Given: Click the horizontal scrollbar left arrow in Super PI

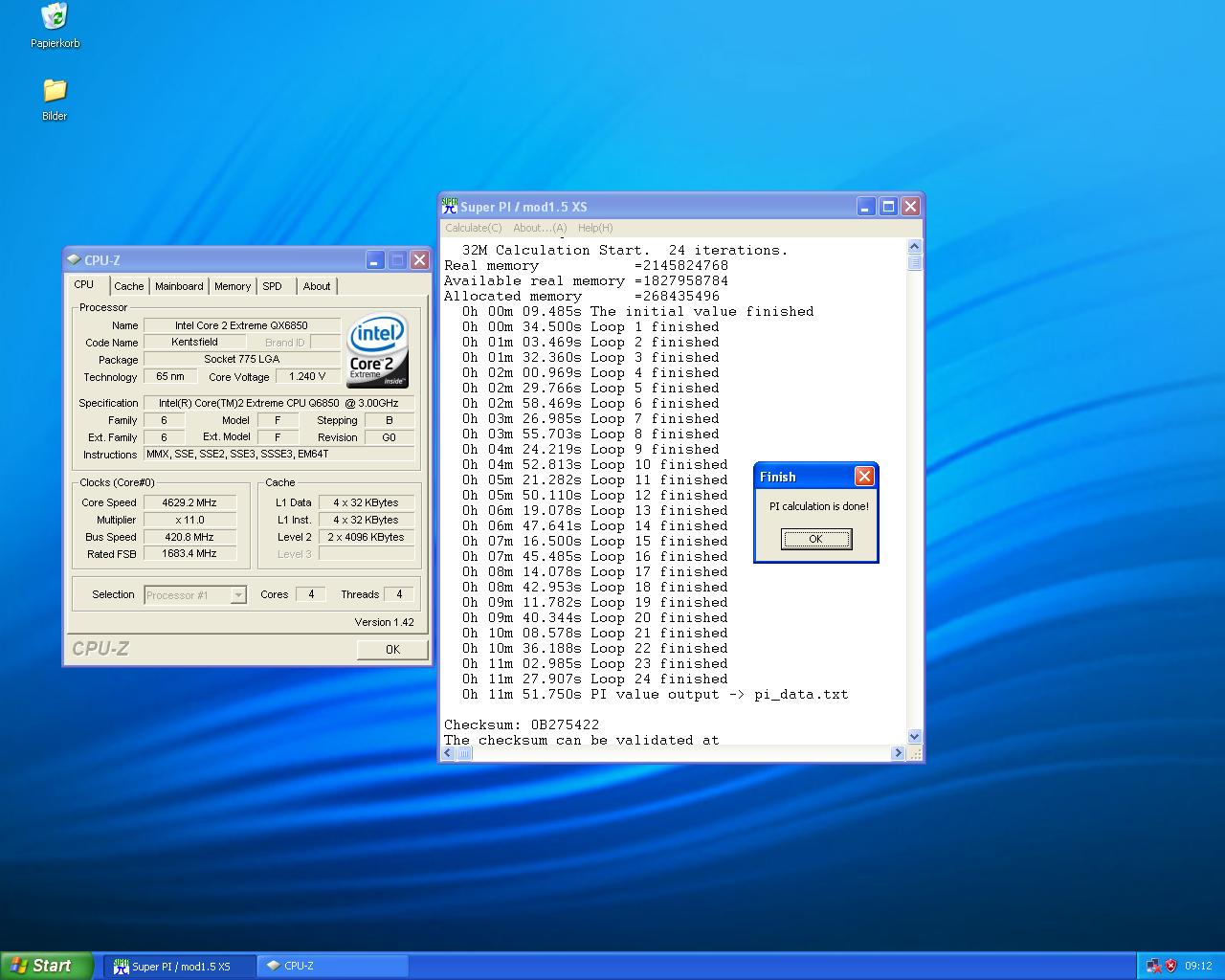Looking at the screenshot, I should click(x=449, y=753).
